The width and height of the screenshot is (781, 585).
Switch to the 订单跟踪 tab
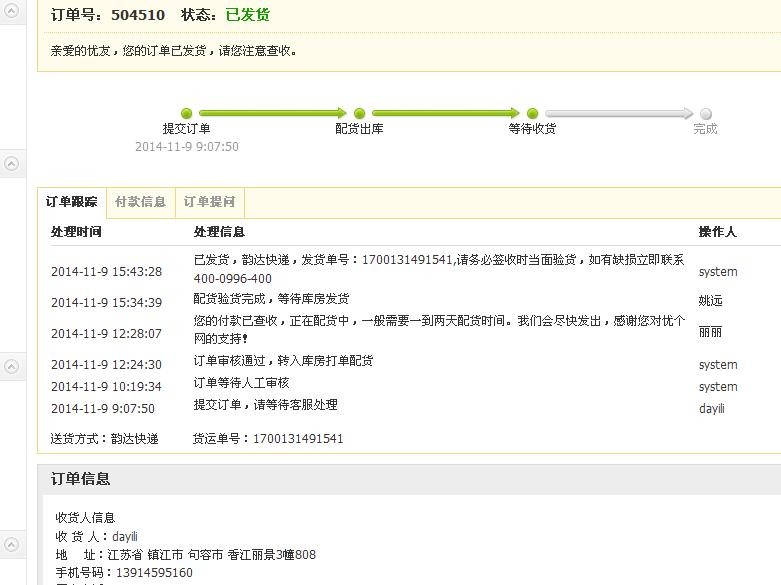pyautogui.click(x=72, y=202)
